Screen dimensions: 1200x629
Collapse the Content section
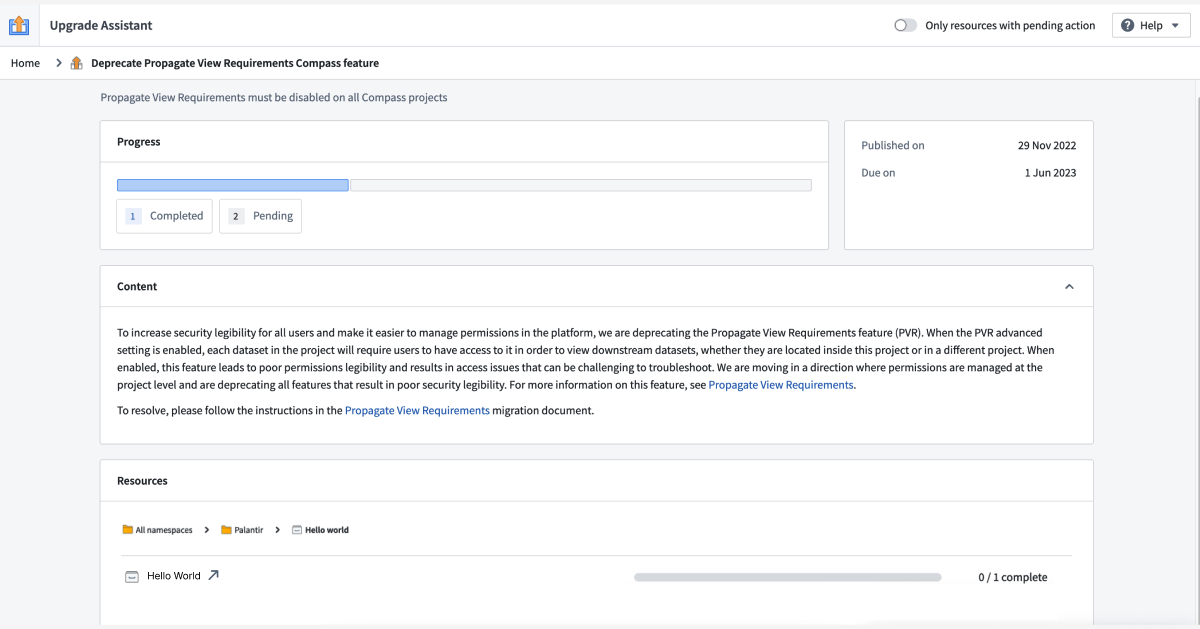click(x=1069, y=286)
